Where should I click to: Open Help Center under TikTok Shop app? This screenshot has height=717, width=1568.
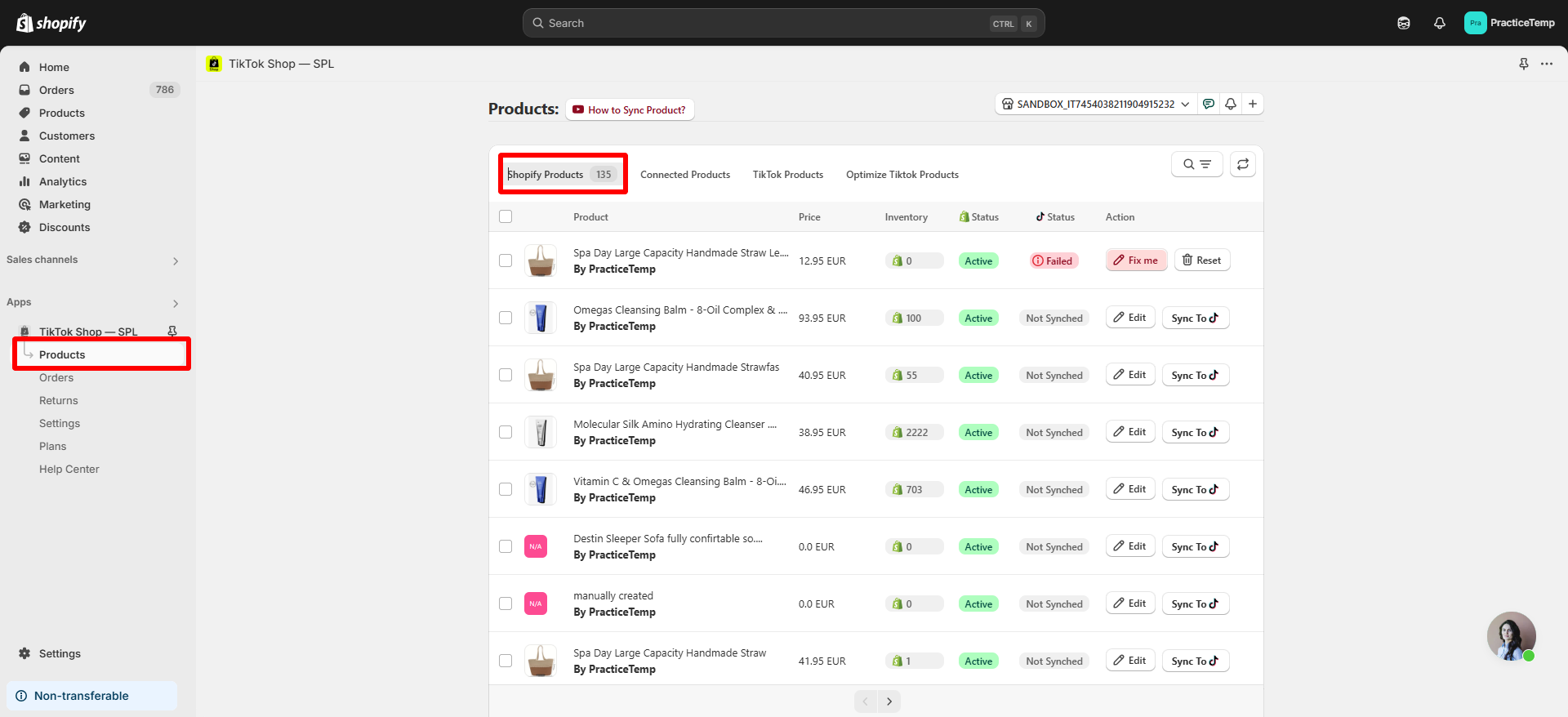[x=69, y=469]
